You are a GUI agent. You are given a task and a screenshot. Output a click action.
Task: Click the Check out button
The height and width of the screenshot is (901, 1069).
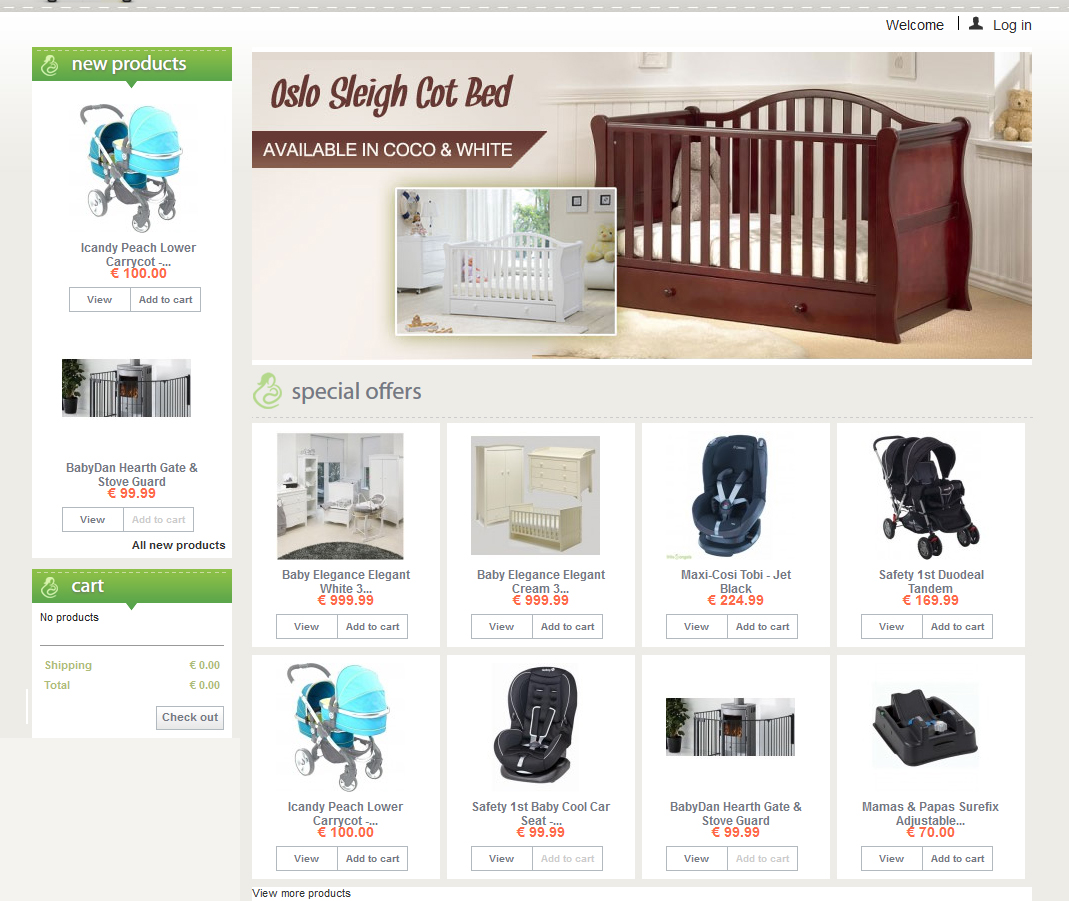[190, 718]
